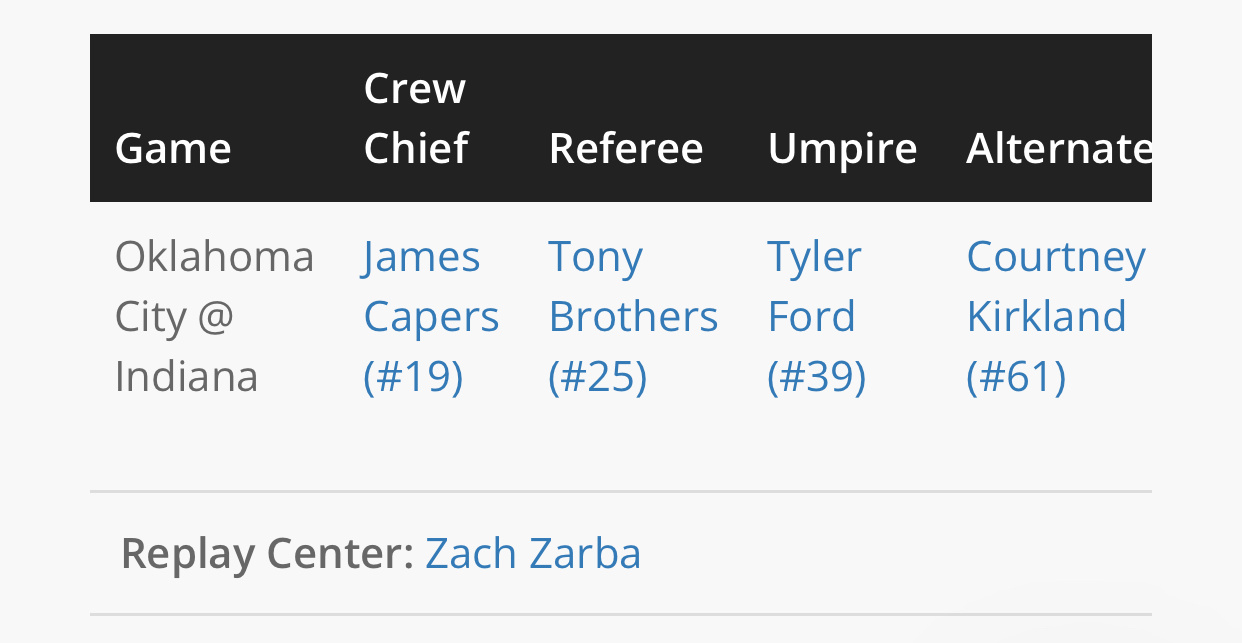The image size is (1242, 643).
Task: Select Oklahoma City @ Indiana game cell
Action: (x=214, y=317)
